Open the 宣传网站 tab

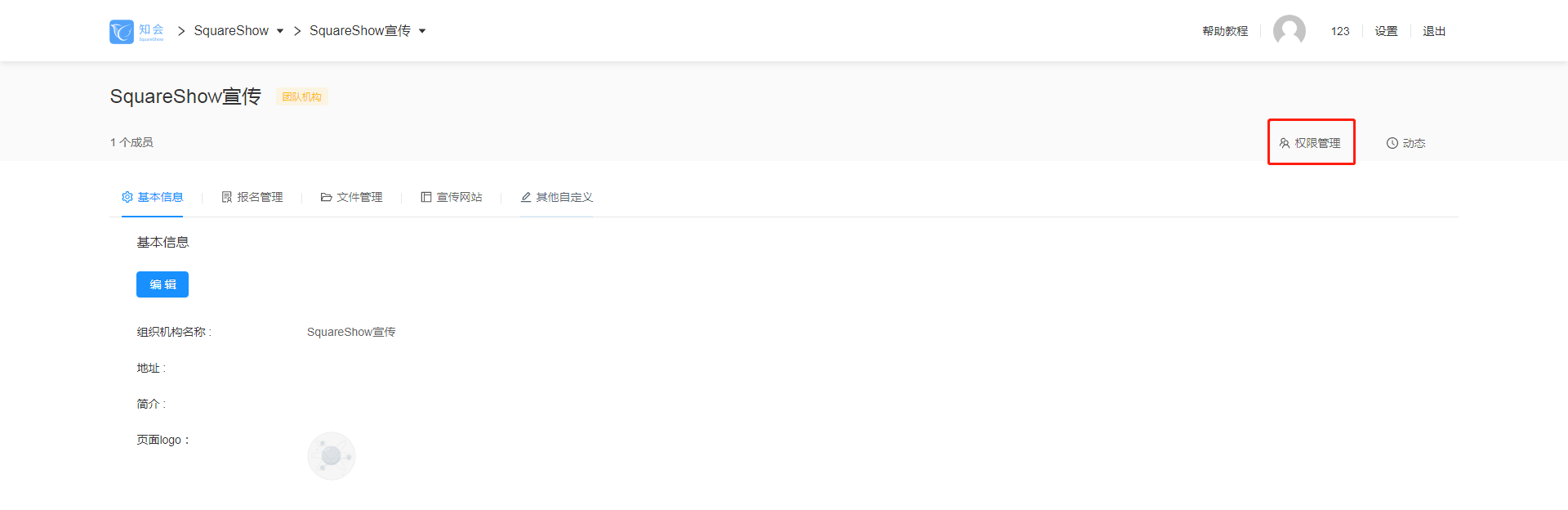point(452,197)
